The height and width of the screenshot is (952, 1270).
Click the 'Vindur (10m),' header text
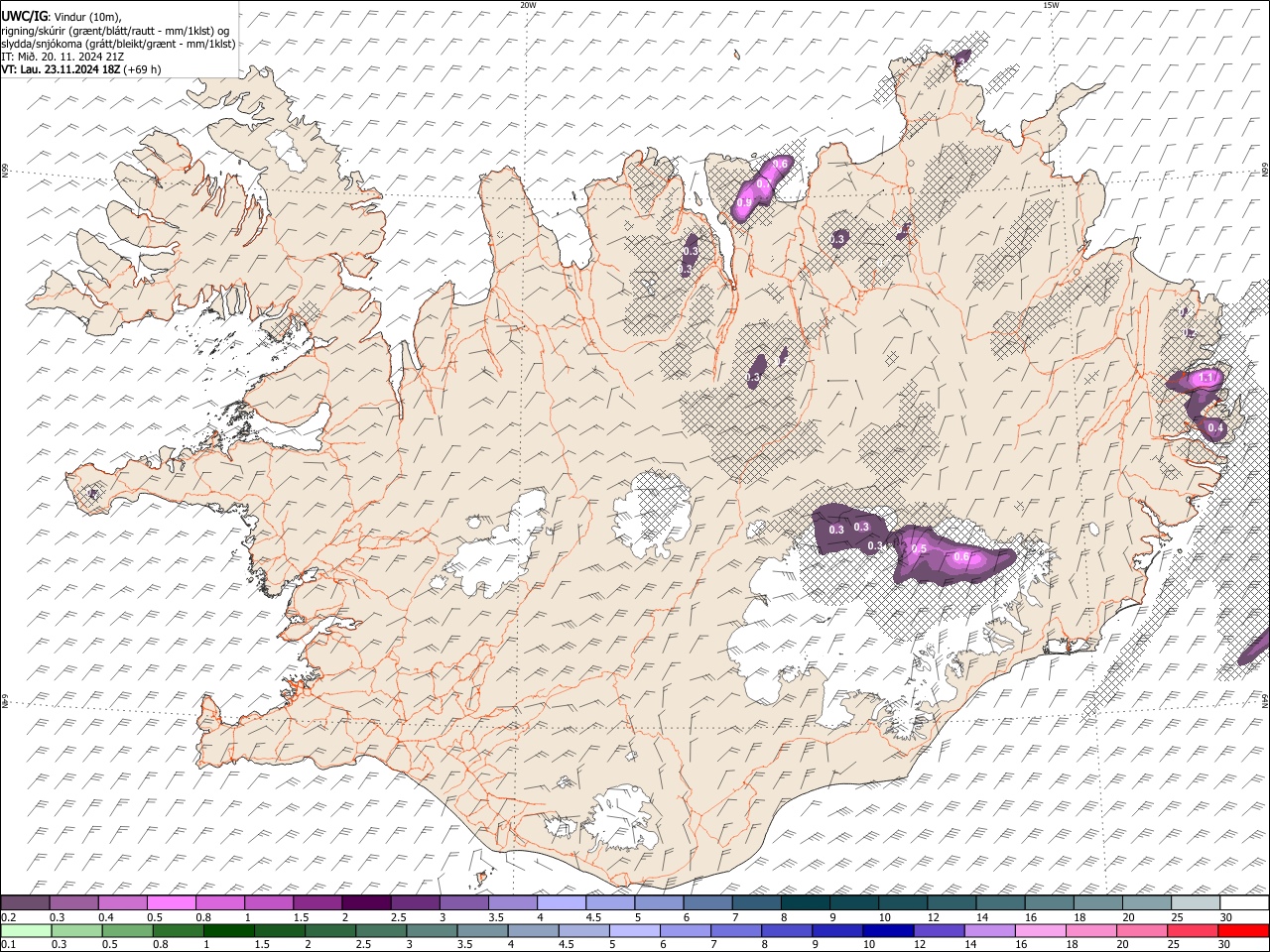click(x=86, y=17)
